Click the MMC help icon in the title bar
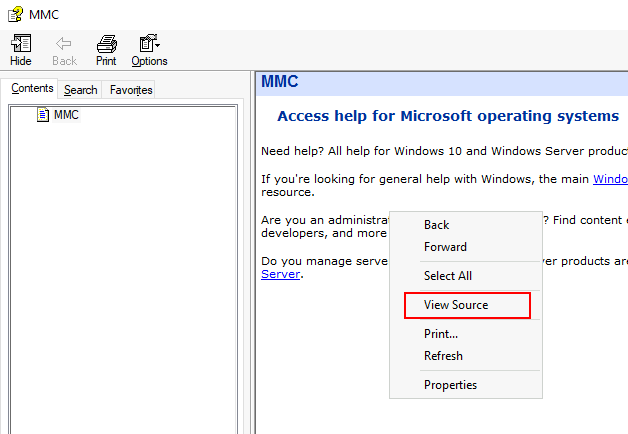This screenshot has width=628, height=434. [x=16, y=13]
